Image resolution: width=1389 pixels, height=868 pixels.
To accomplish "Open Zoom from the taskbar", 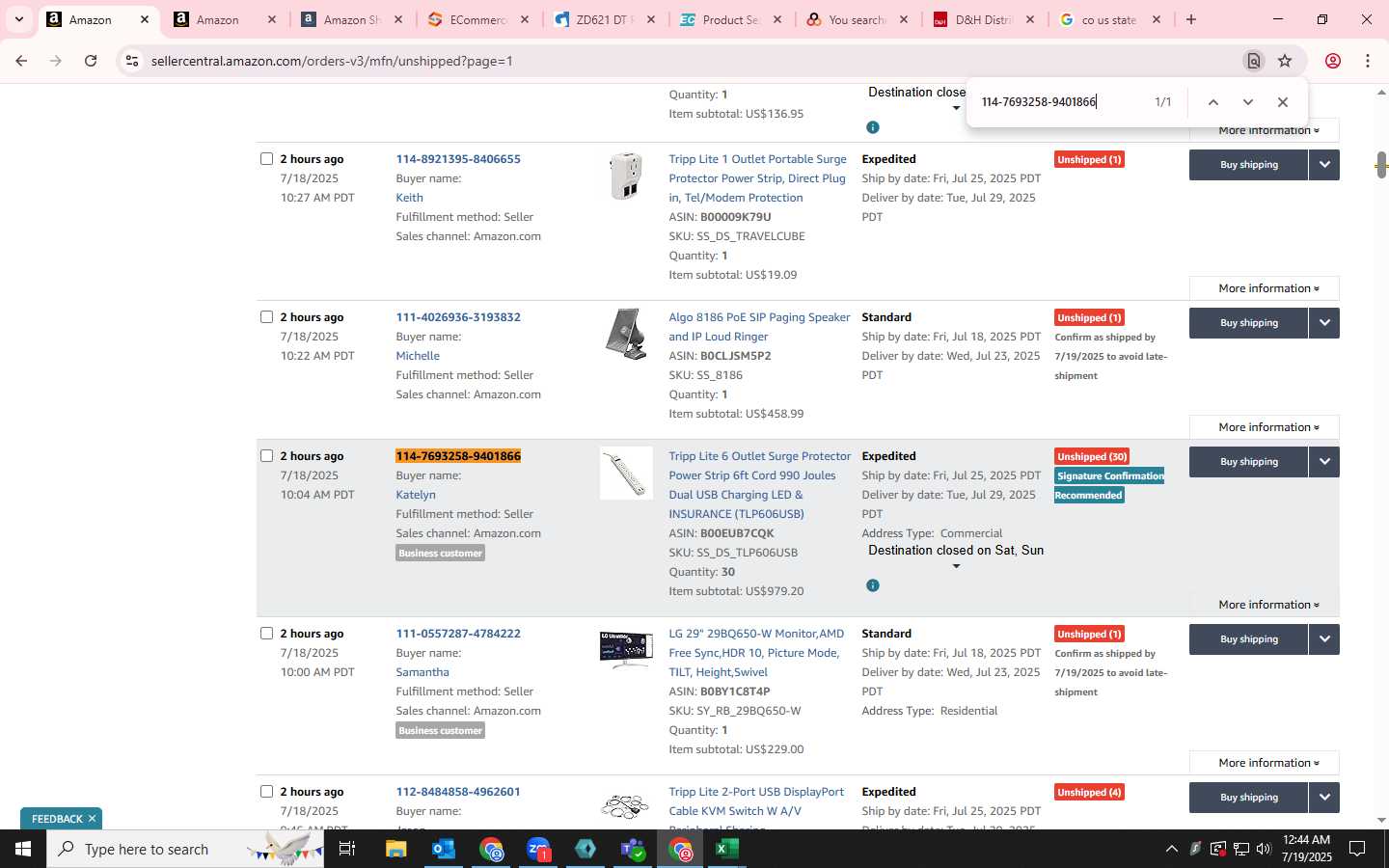I will tap(538, 849).
